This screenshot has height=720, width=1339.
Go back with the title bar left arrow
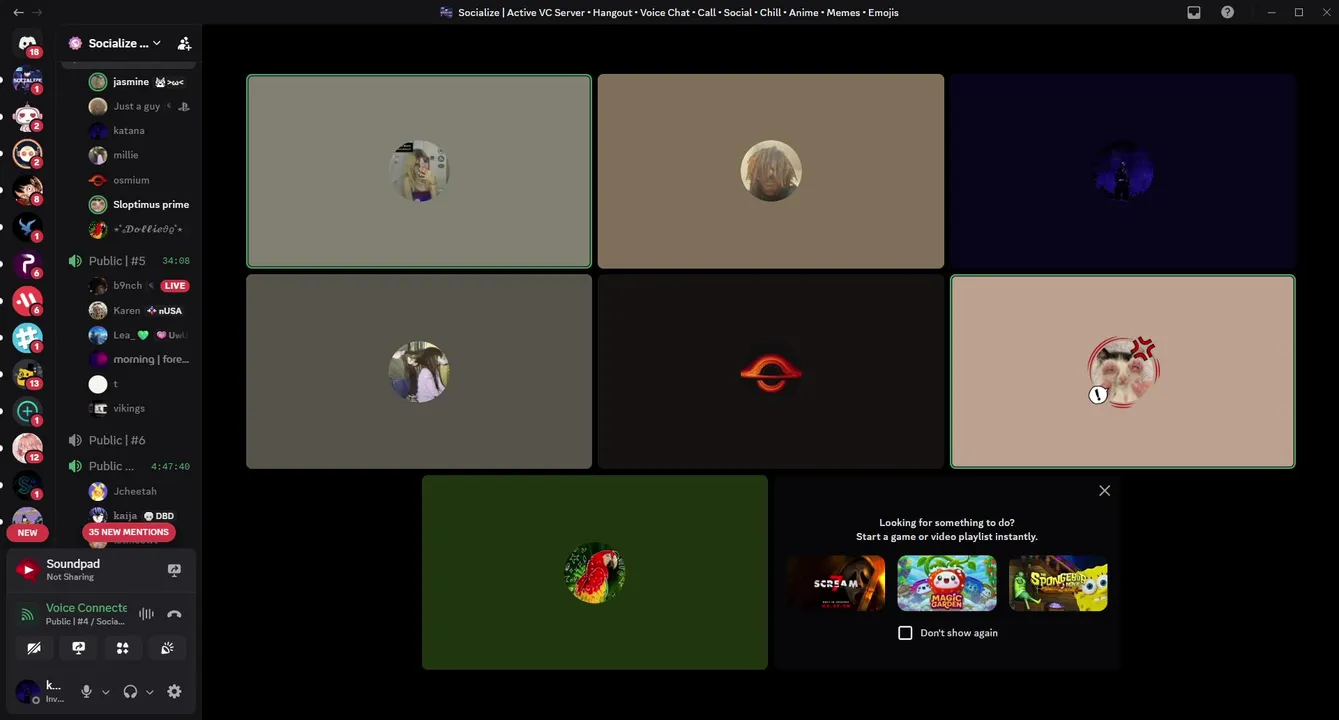coord(18,12)
